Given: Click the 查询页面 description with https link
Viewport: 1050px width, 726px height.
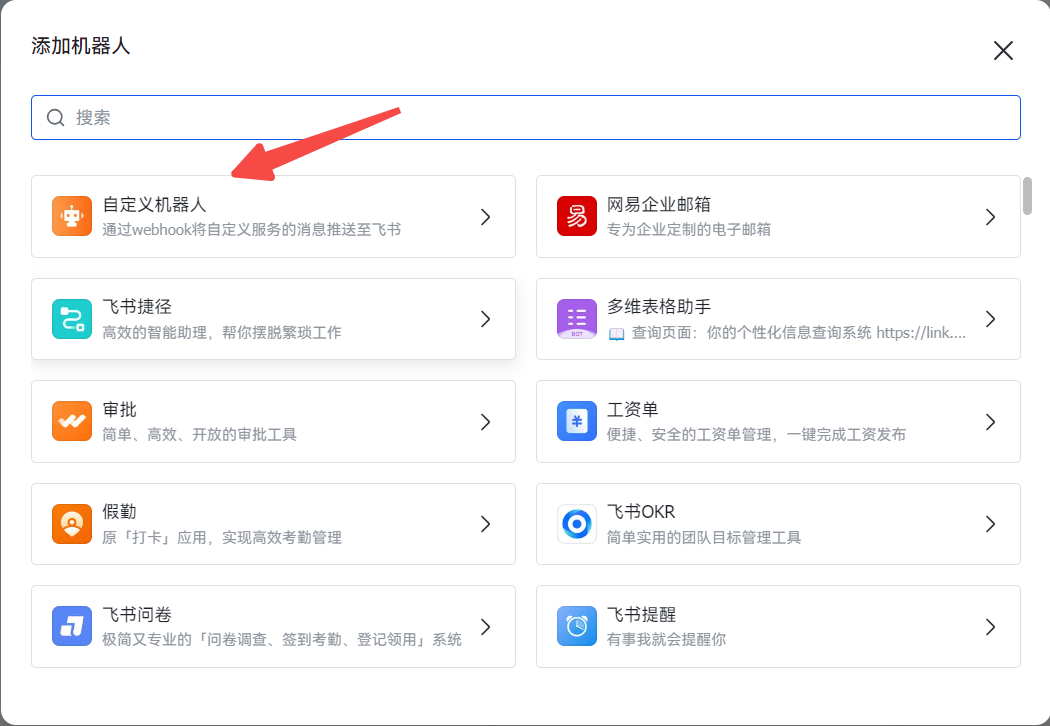Looking at the screenshot, I should coord(787,332).
